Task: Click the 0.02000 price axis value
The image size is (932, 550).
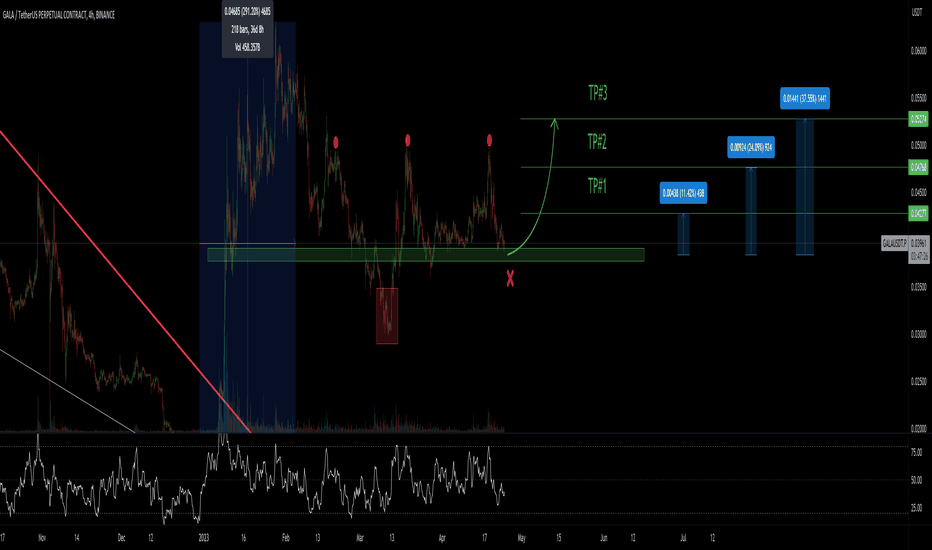Action: click(918, 428)
